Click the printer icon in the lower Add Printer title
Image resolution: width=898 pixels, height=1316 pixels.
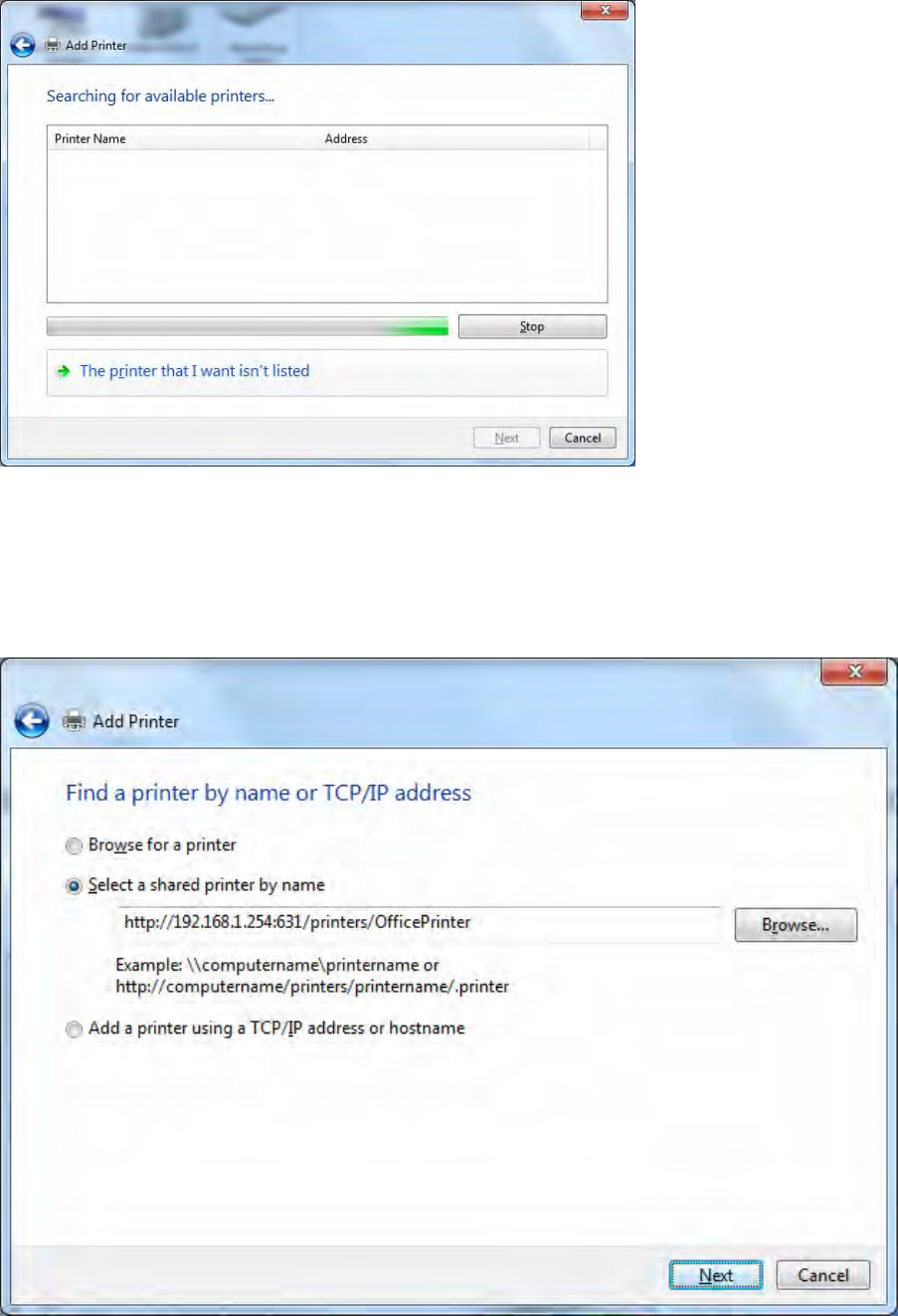[x=75, y=721]
